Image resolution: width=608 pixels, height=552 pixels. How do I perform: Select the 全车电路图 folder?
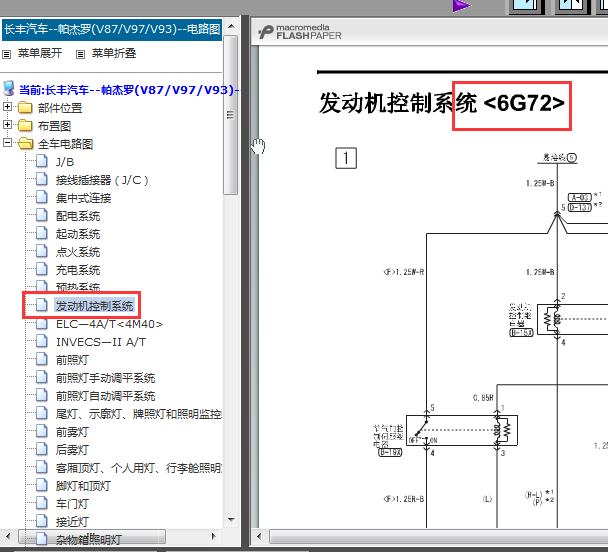[x=65, y=144]
